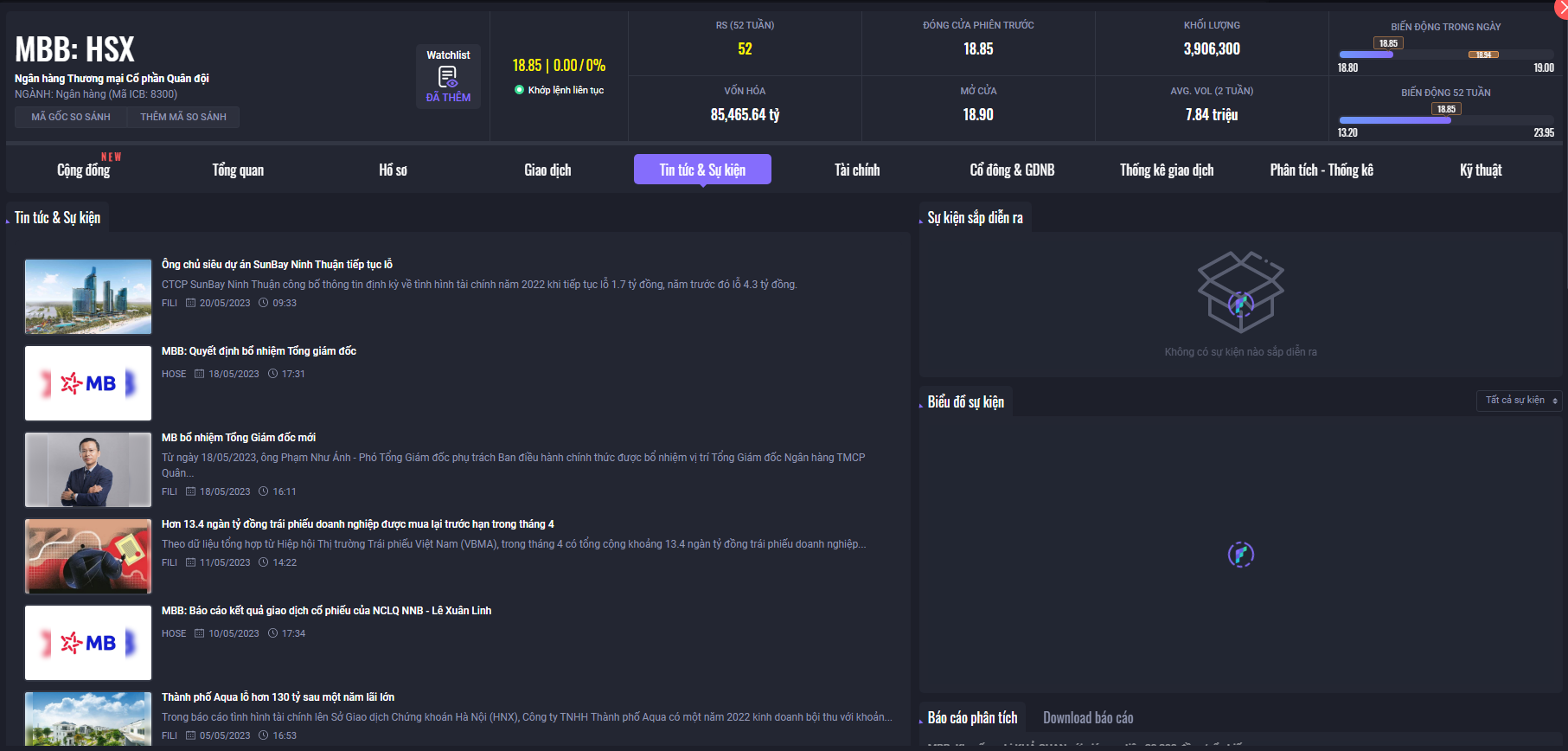Click calendar icon beside date 11/05/2023

click(x=191, y=562)
